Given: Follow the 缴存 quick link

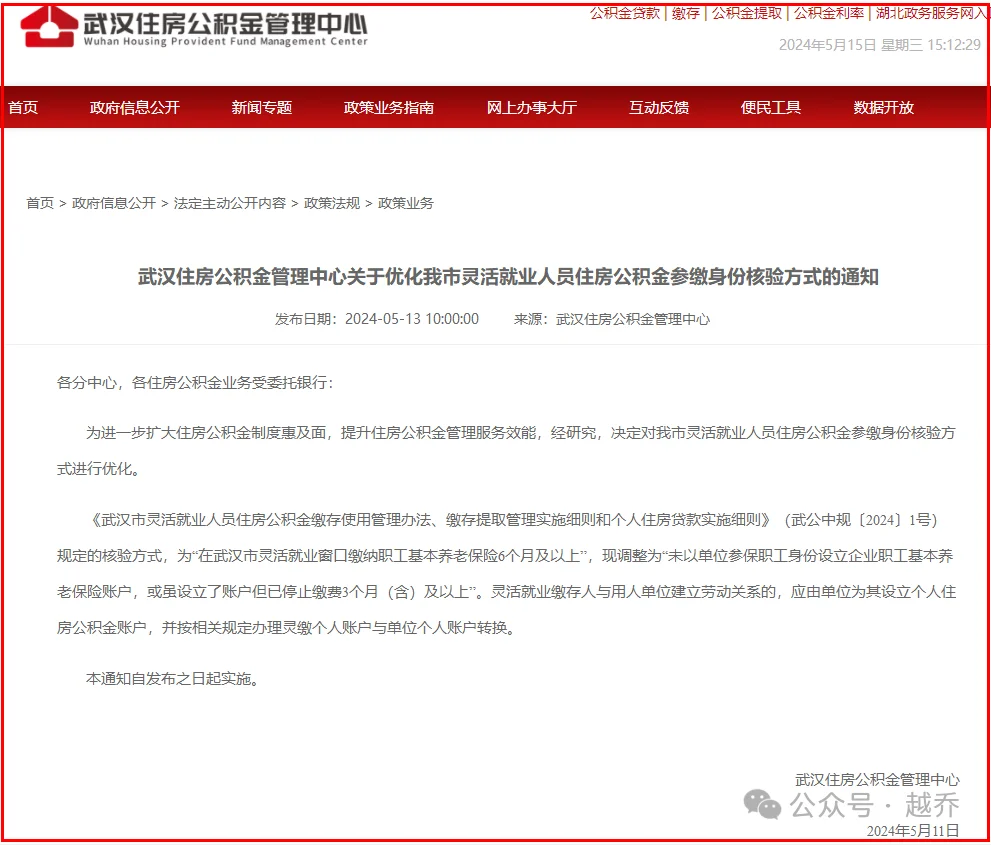Looking at the screenshot, I should [x=686, y=13].
